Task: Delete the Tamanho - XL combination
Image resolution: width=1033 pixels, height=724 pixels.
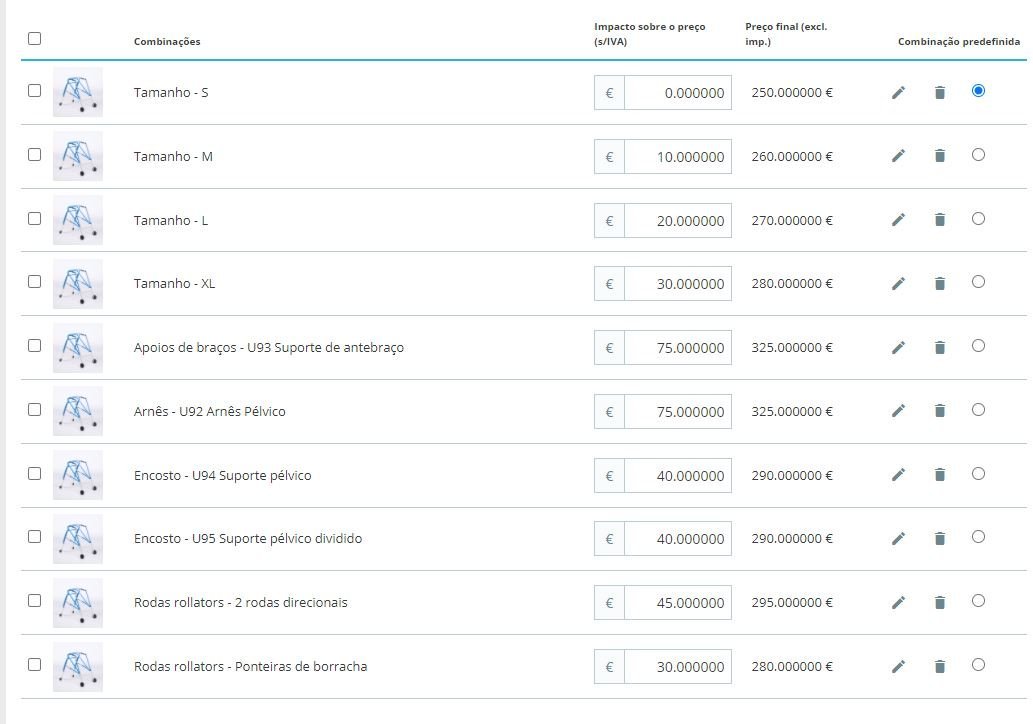Action: [x=940, y=284]
